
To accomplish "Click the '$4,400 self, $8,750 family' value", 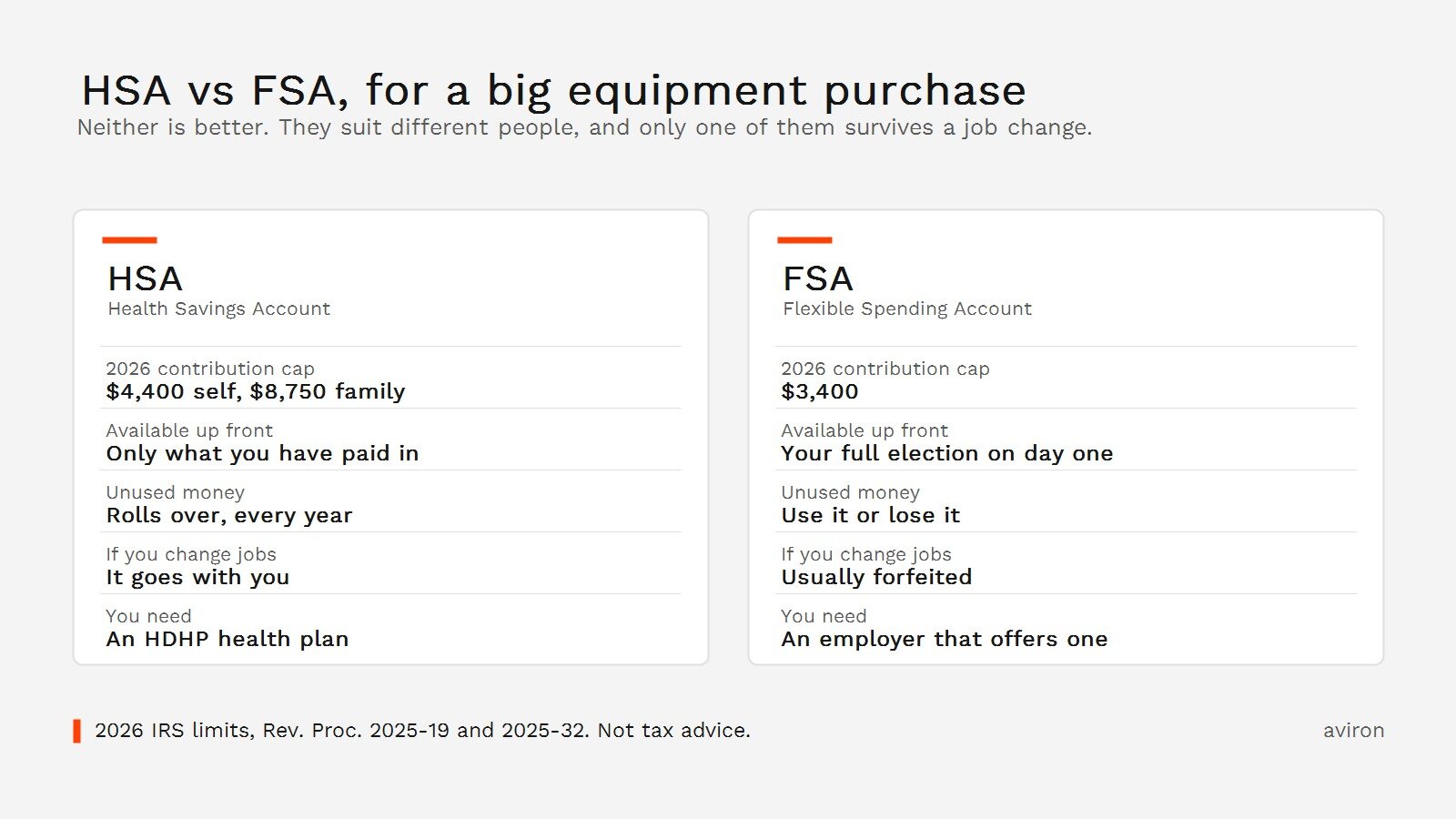I will pos(255,391).
